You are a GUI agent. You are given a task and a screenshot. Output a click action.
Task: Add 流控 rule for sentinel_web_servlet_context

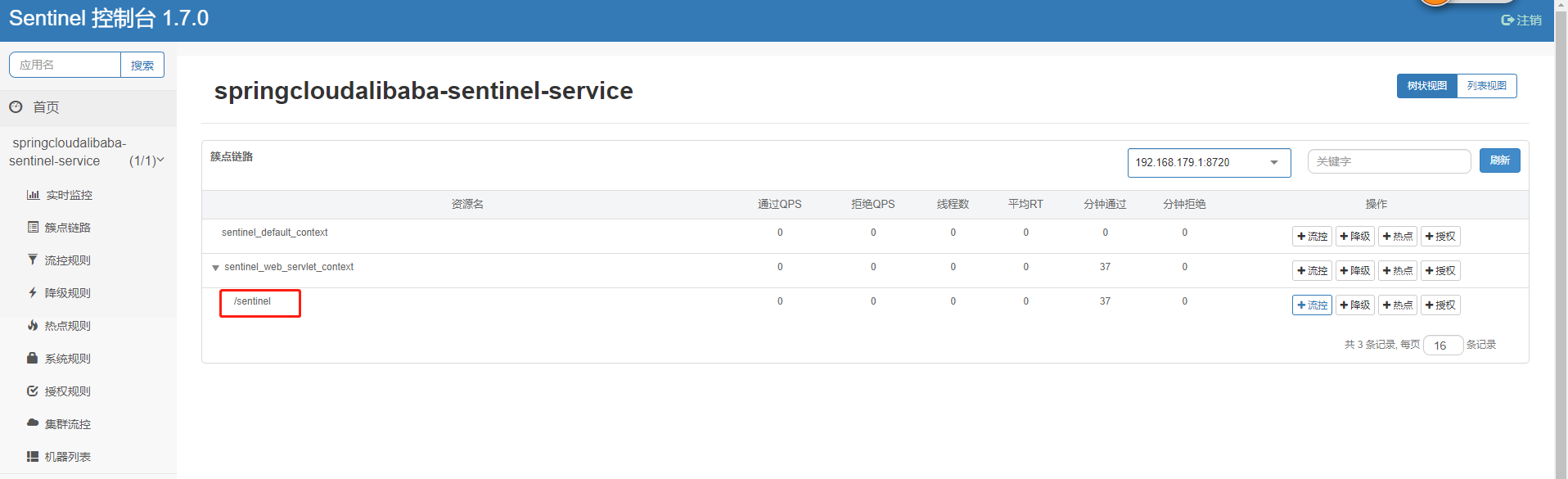1312,271
